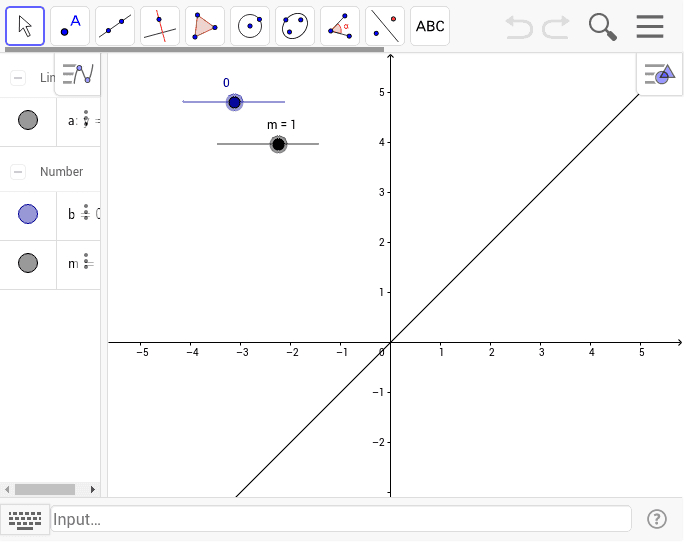Collapse the Line category in Algebra view
This screenshot has height=542, width=684.
click(18, 78)
